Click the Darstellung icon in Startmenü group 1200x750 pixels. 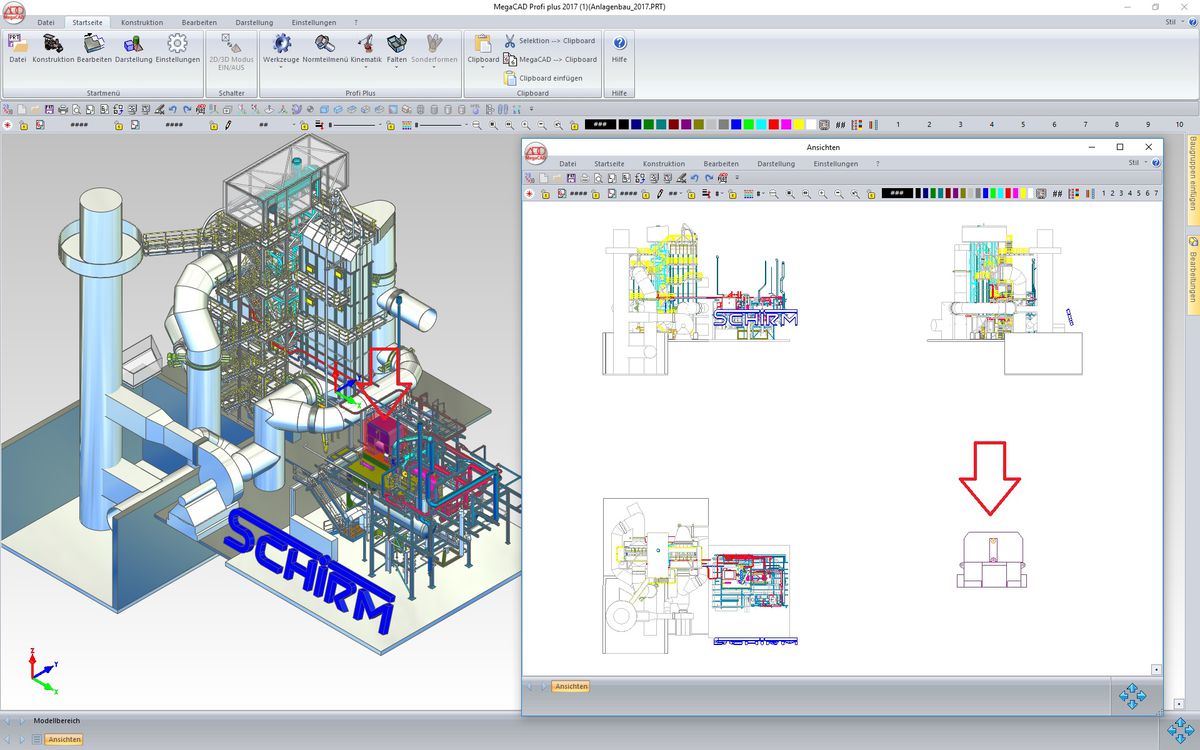click(x=134, y=44)
